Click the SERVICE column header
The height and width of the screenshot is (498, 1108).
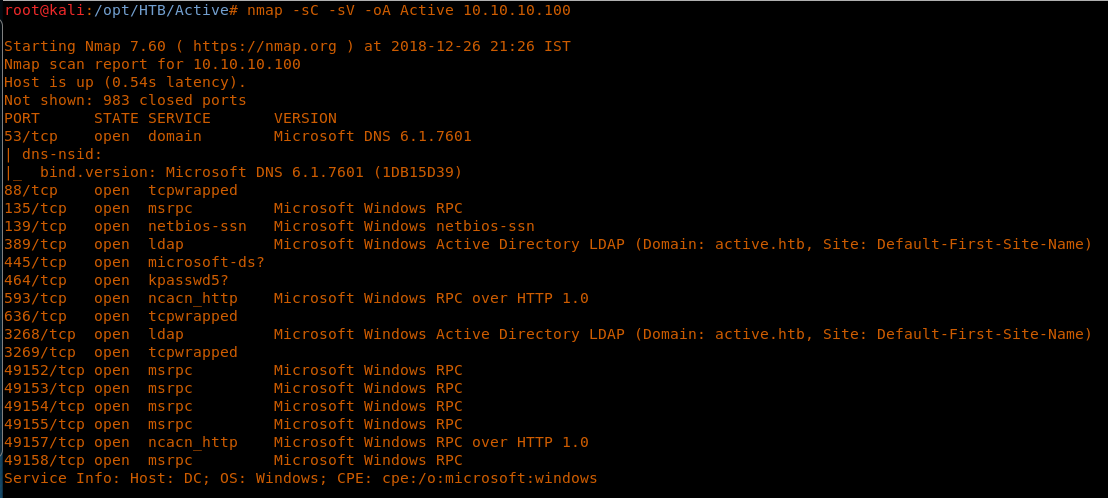(179, 118)
